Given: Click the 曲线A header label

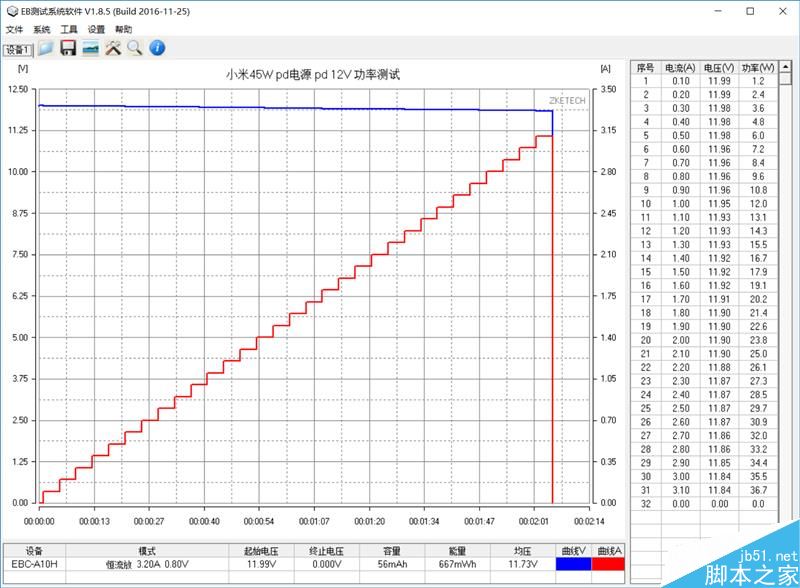Looking at the screenshot, I should click(x=609, y=551).
